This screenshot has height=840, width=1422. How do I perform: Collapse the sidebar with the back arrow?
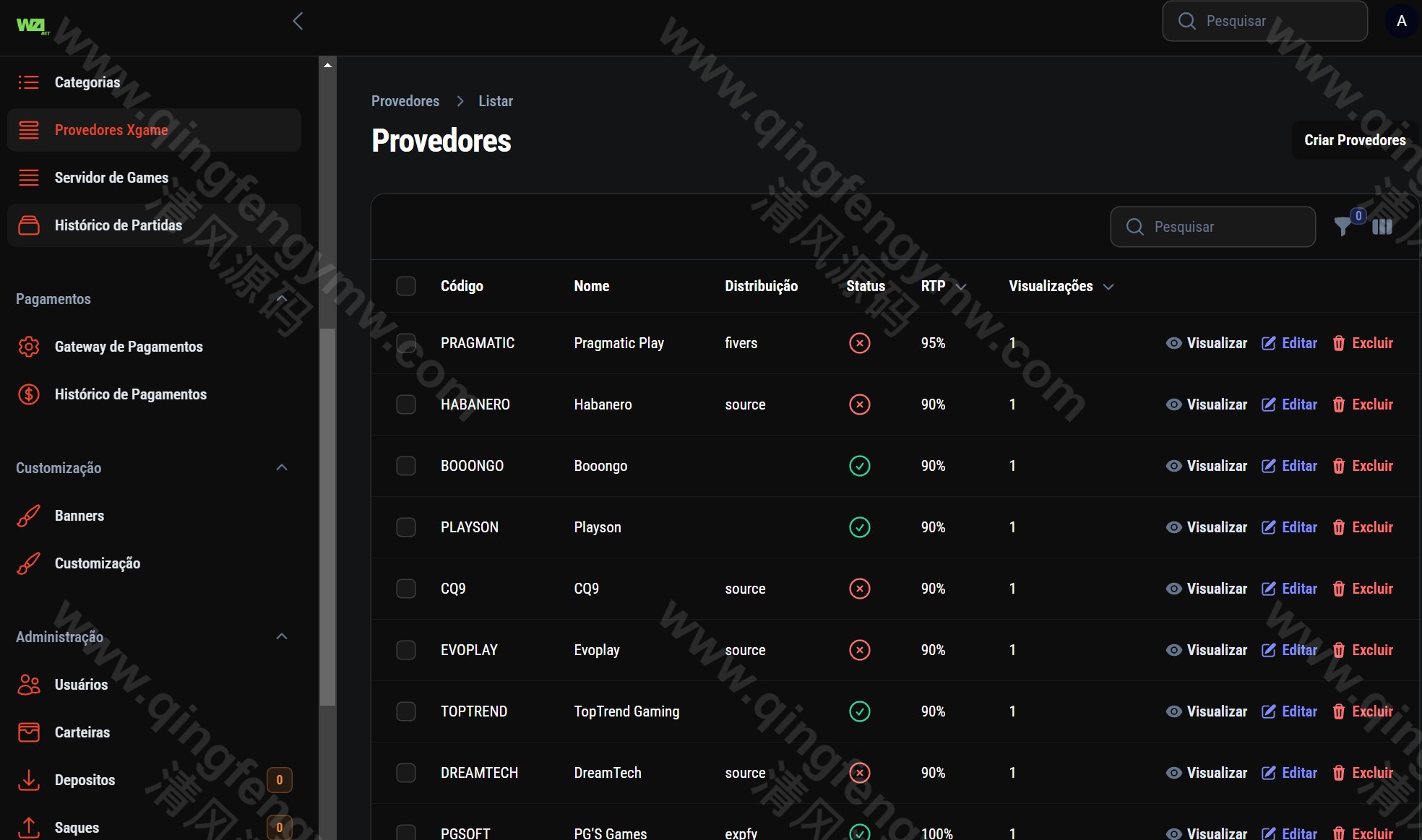tap(298, 21)
